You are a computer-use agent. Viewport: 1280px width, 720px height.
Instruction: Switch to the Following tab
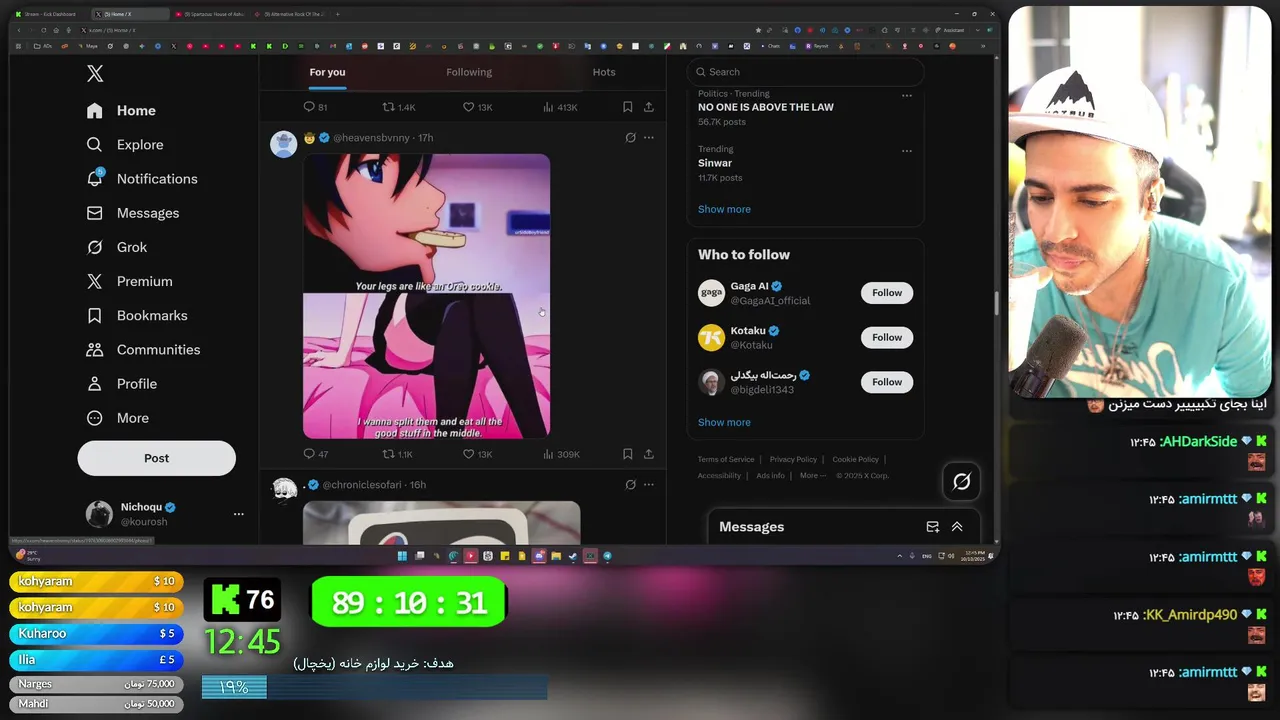pyautogui.click(x=469, y=72)
